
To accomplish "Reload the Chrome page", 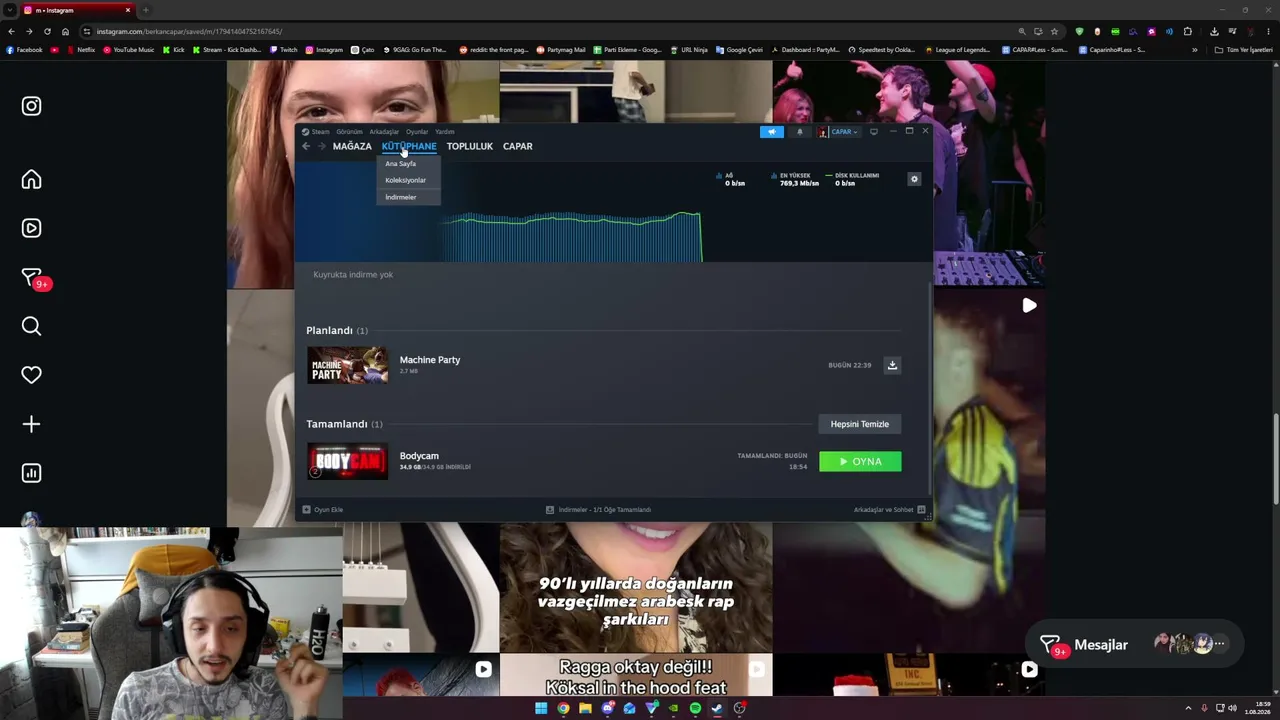I will click(47, 31).
